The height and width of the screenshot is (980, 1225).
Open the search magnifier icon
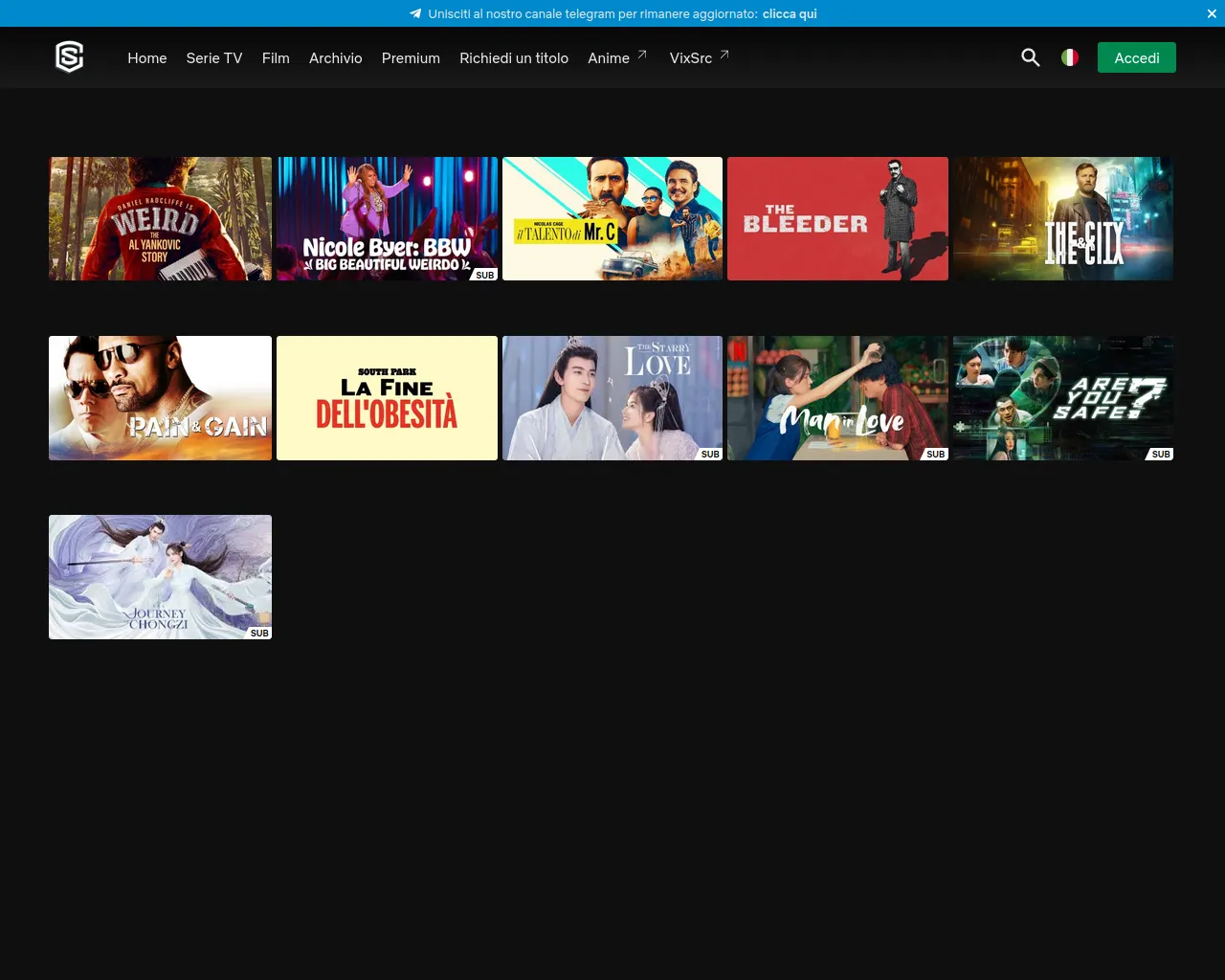pos(1030,57)
